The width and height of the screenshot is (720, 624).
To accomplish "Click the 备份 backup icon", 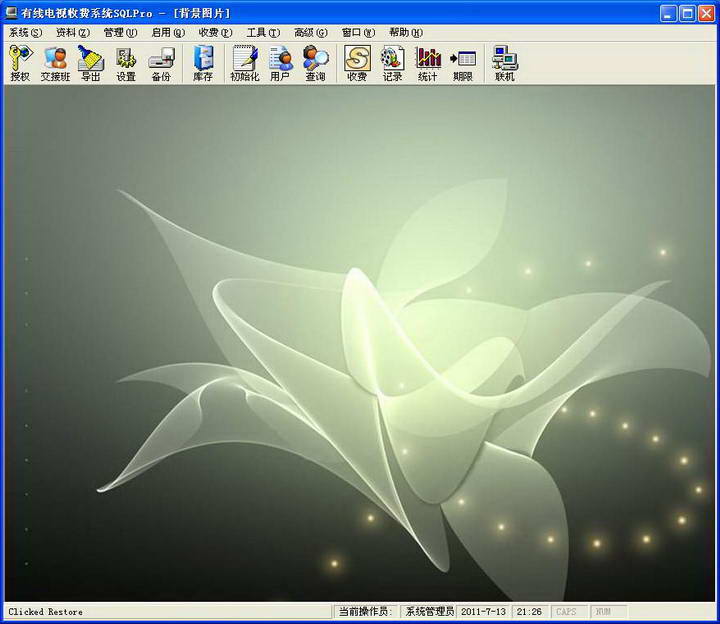I will [161, 63].
